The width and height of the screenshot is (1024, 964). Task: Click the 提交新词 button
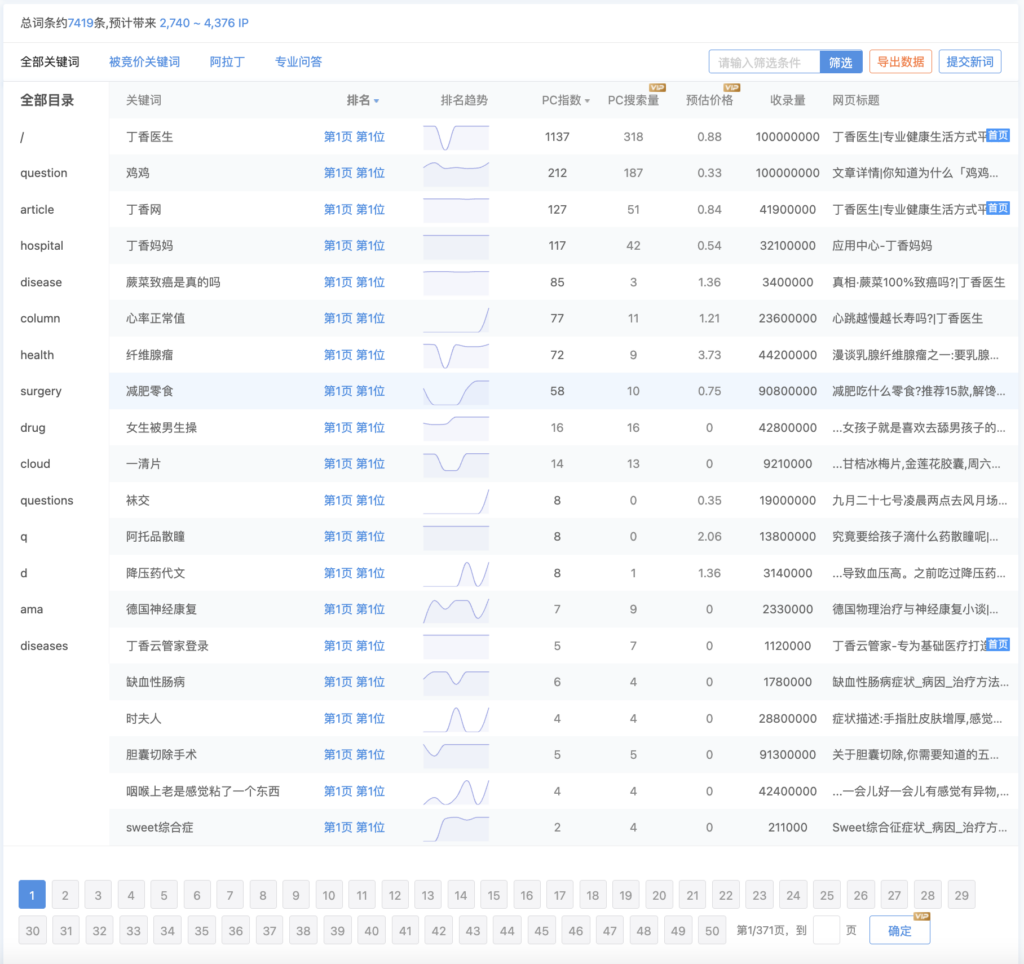point(970,62)
